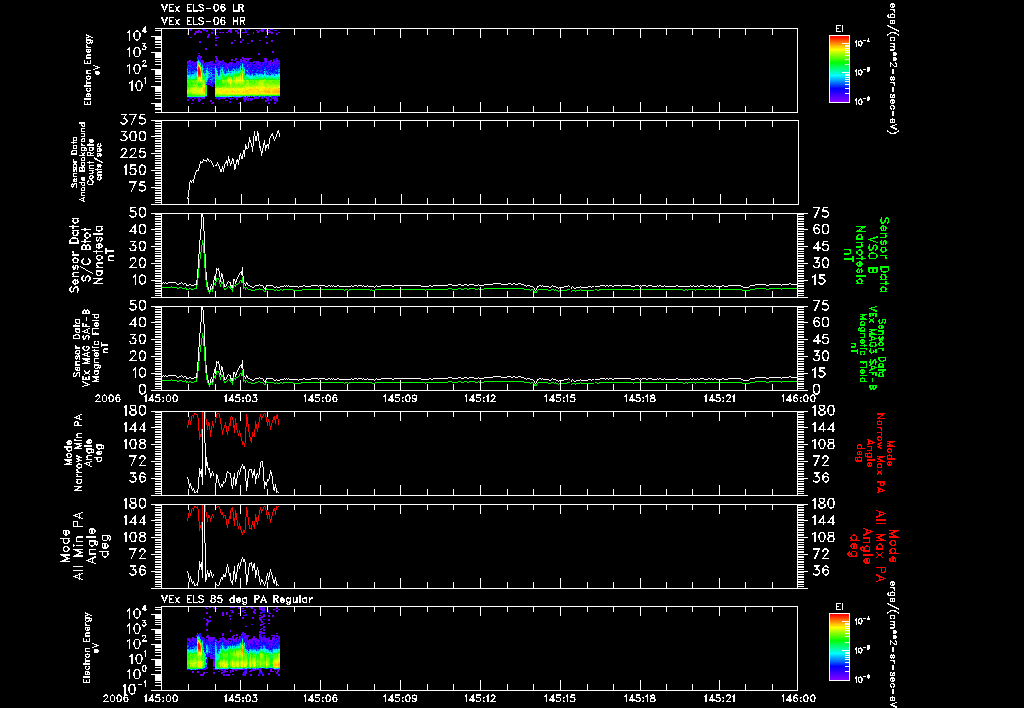Screen dimensions: 1024x708
Task: Click the '375' tick on the Count Rate axis
Action: click(133, 120)
